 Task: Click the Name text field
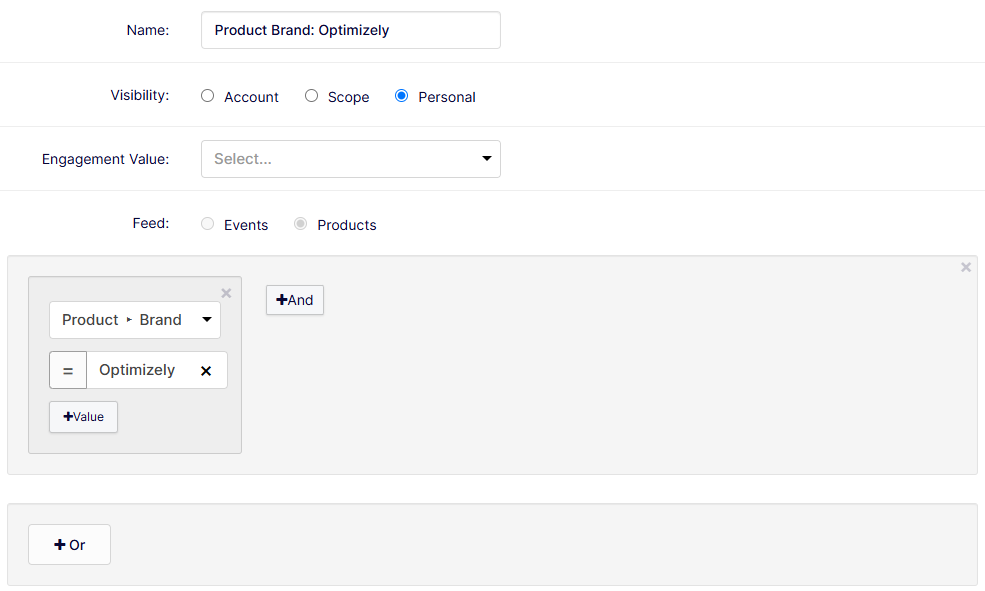pyautogui.click(x=350, y=30)
